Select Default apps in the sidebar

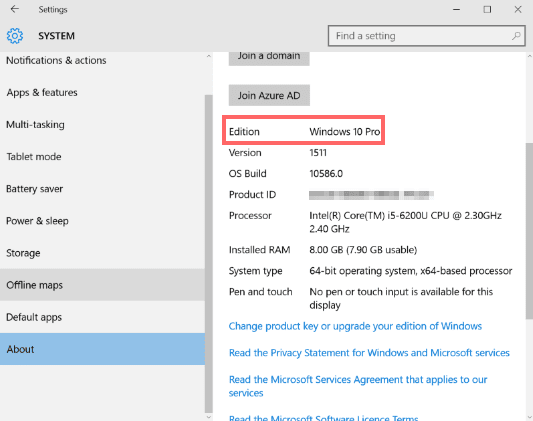pyautogui.click(x=102, y=317)
